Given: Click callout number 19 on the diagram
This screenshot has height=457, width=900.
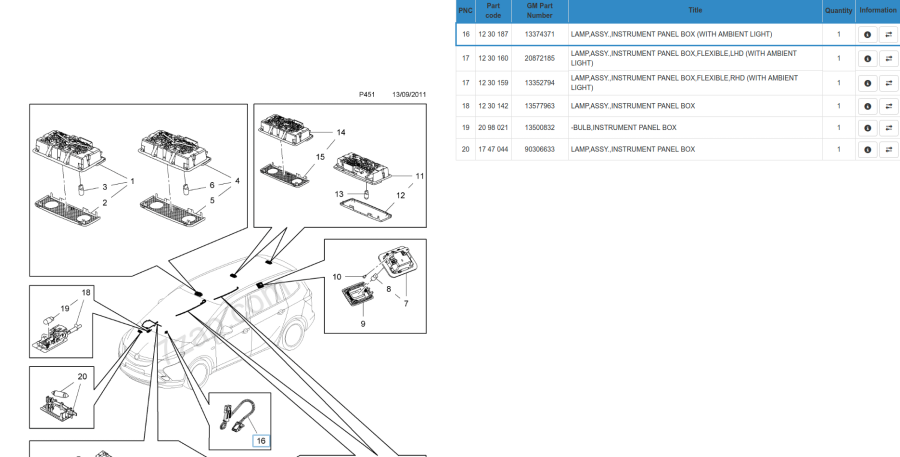Looking at the screenshot, I should click(64, 308).
